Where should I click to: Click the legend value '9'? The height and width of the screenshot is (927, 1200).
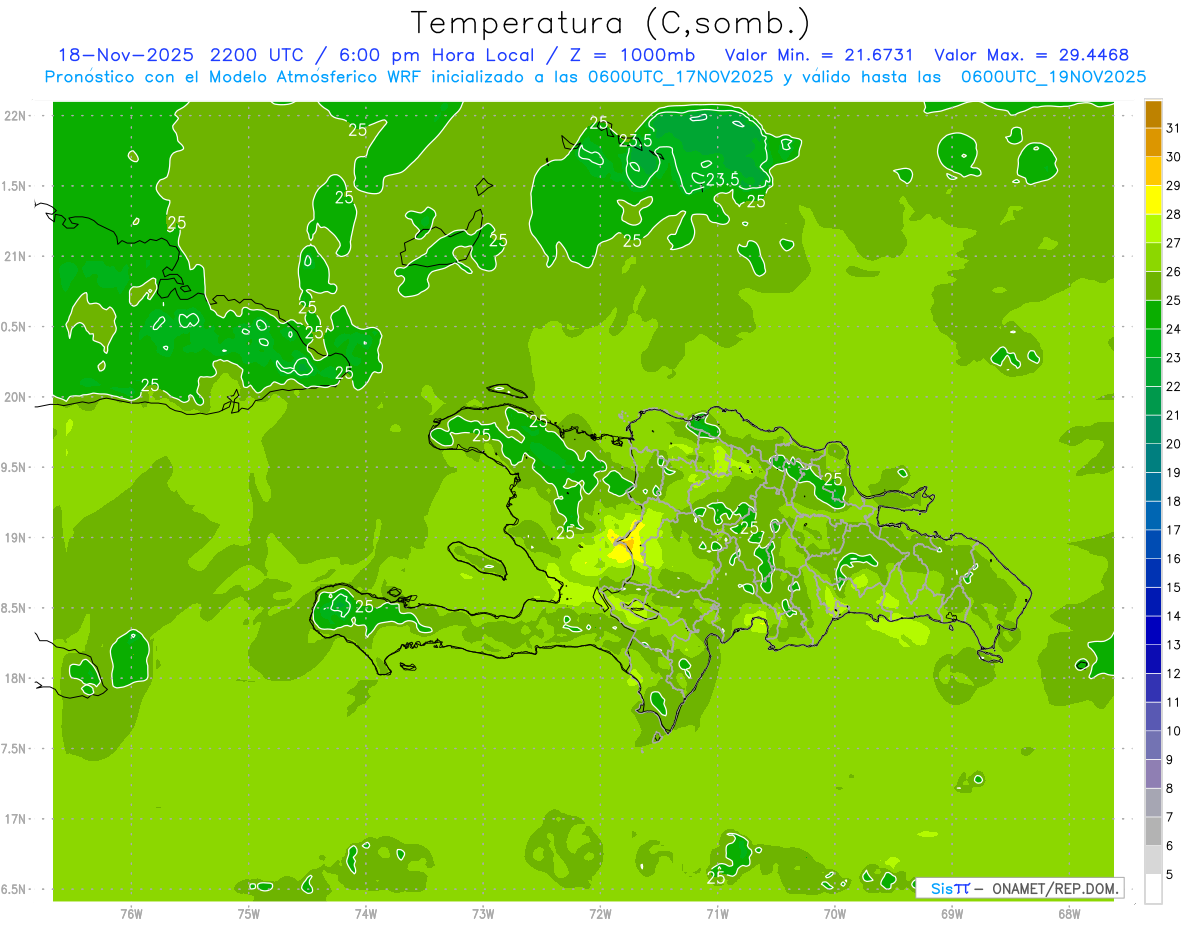pyautogui.click(x=1169, y=760)
